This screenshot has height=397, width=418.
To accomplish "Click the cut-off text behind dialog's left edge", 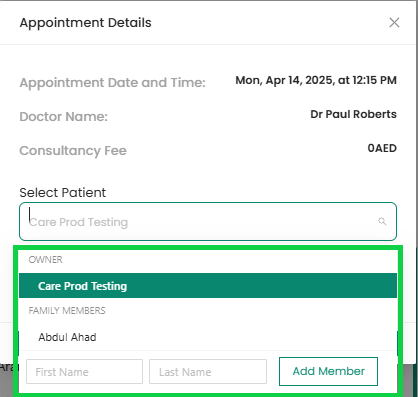I will 6,367.
